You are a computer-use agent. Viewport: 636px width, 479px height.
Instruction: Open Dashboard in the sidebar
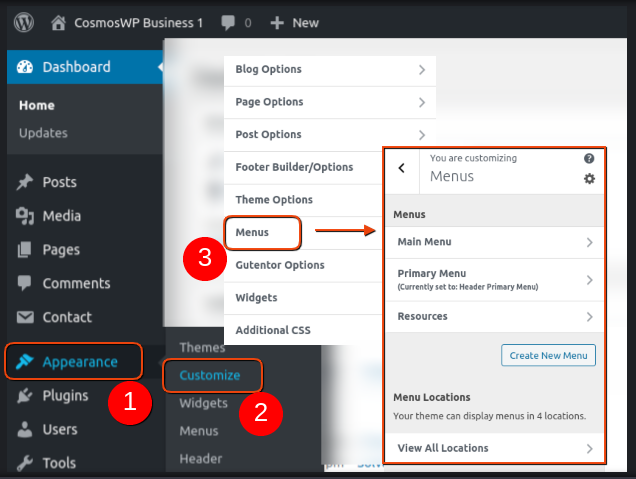(85, 67)
